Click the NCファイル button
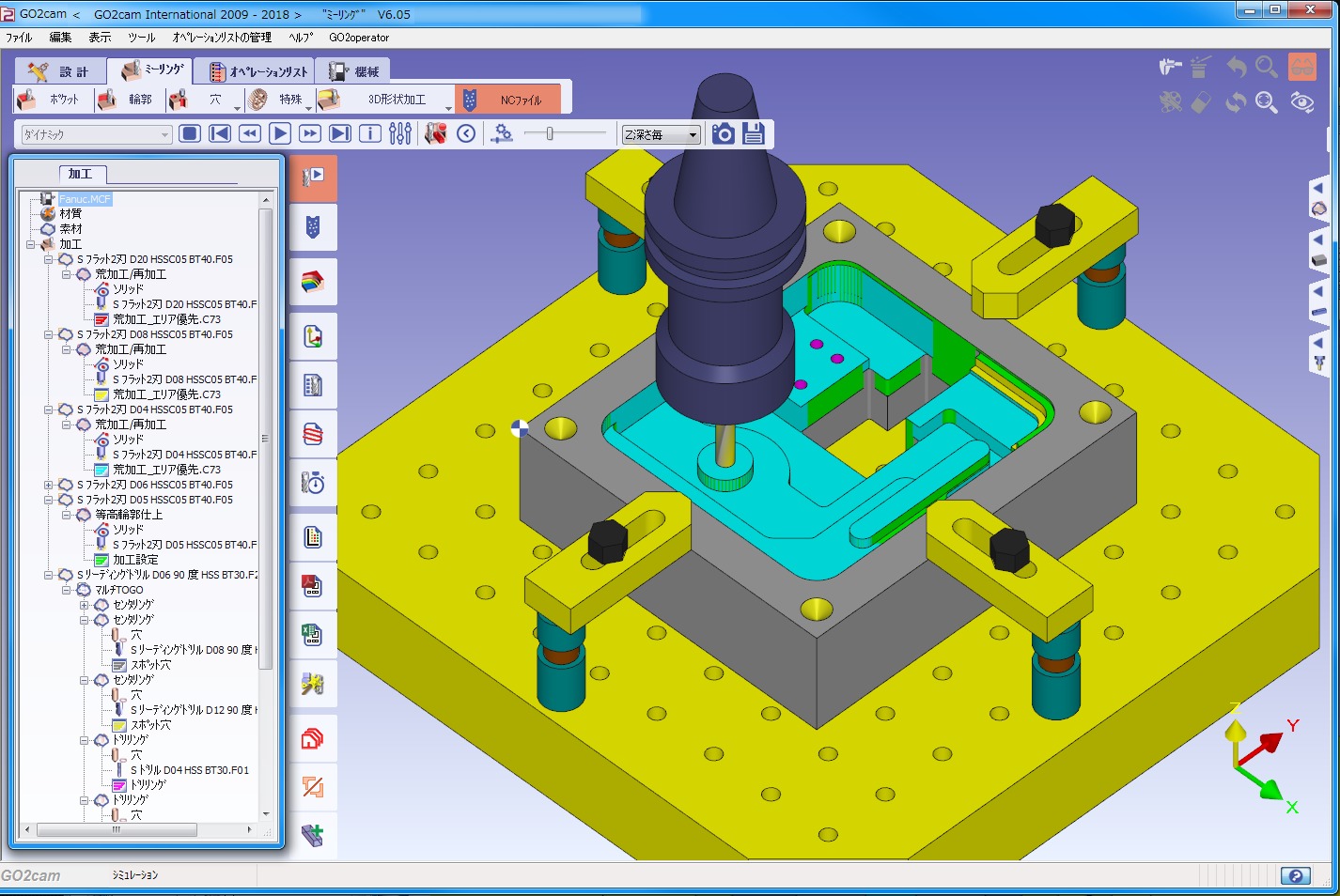The image size is (1340, 896). [x=509, y=100]
